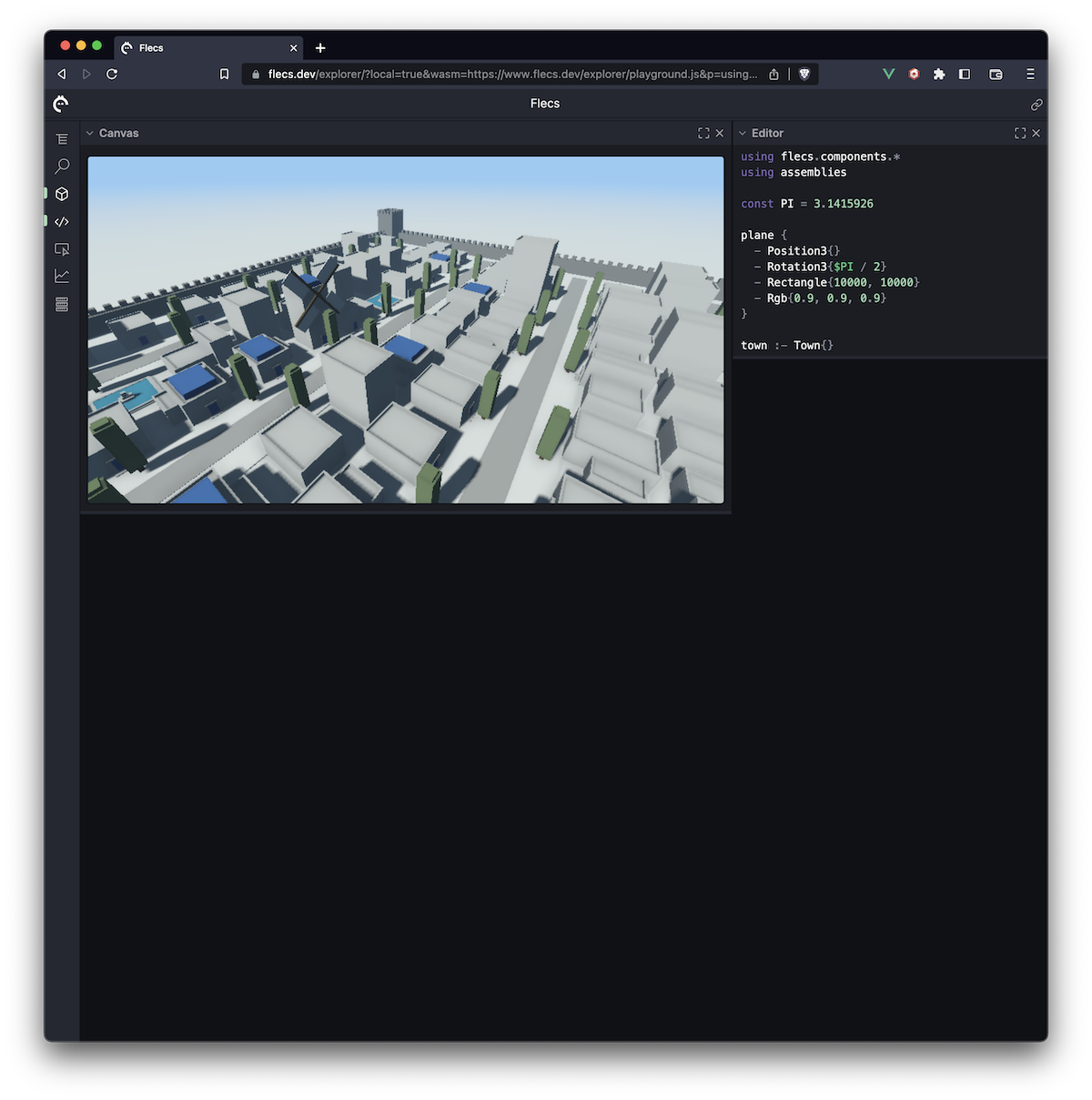Expand the Editor panel to fullscreen

pos(1020,133)
